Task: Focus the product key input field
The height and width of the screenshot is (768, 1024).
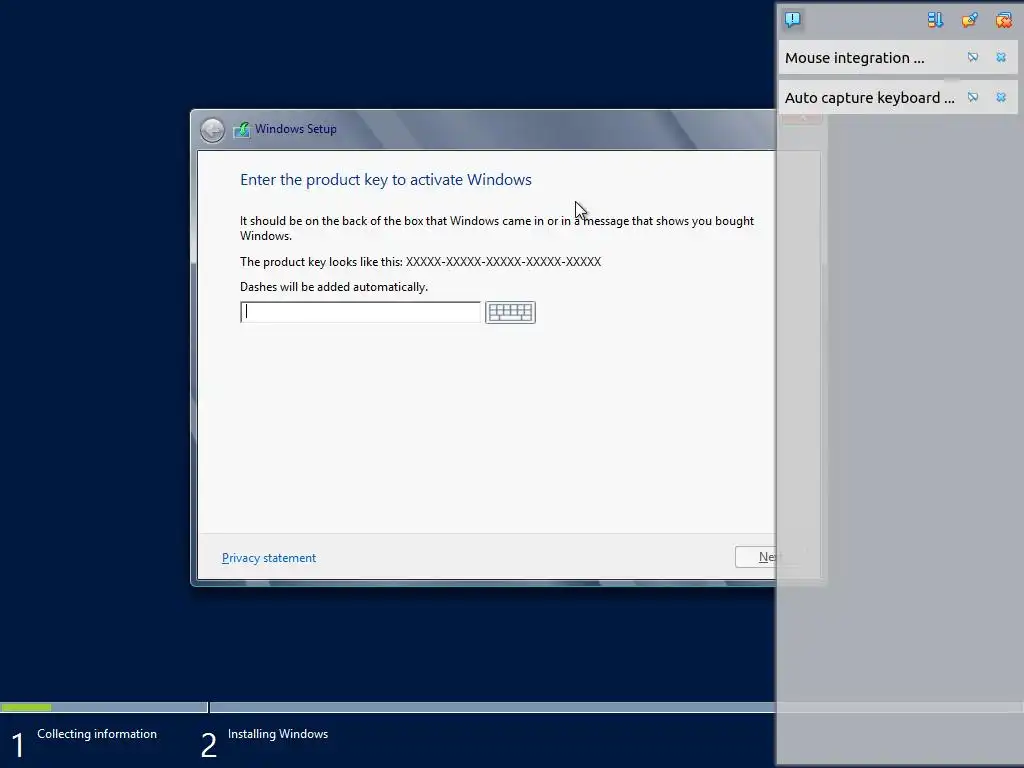Action: tap(360, 312)
